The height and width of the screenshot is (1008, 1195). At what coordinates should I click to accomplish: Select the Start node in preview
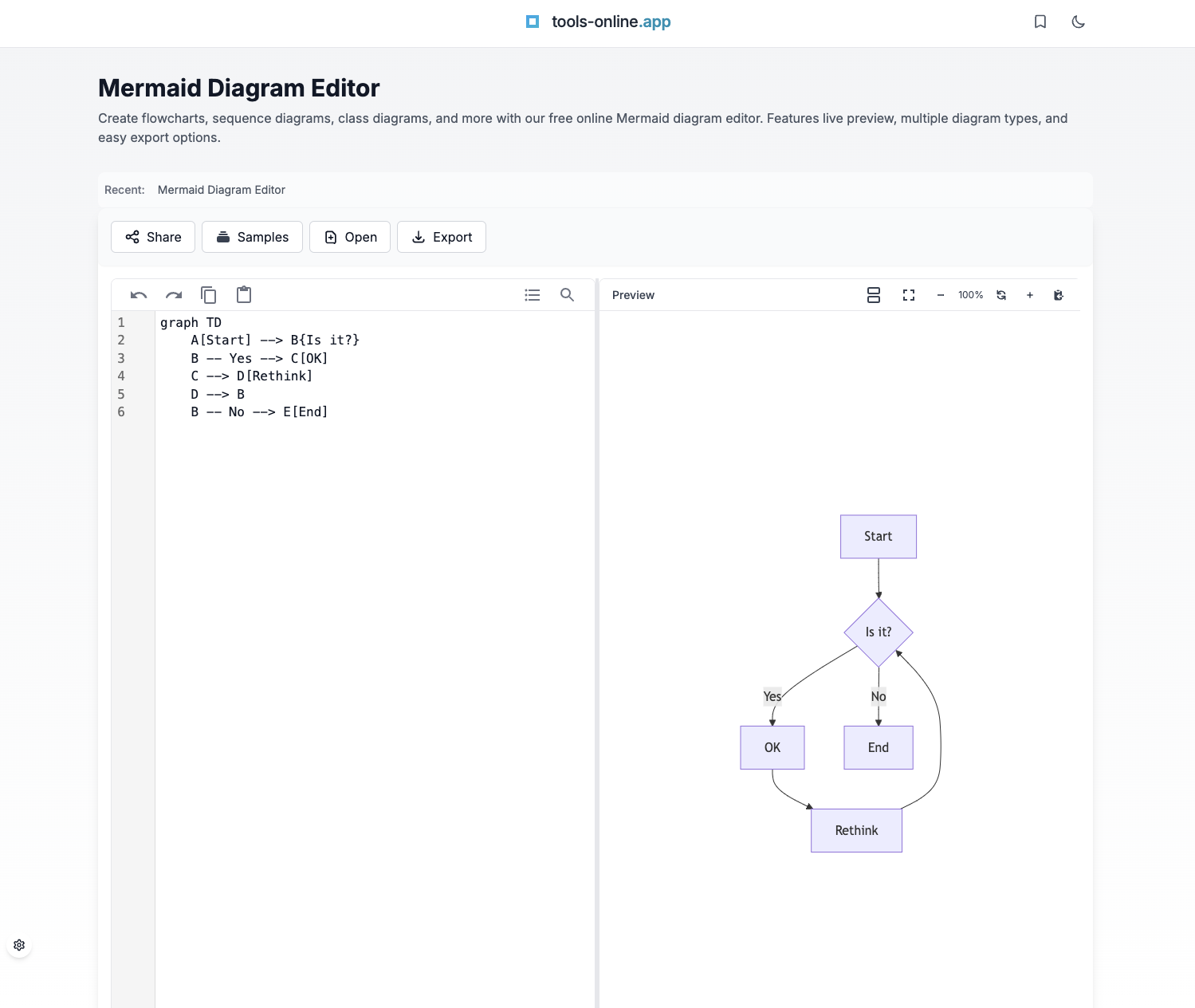879,537
